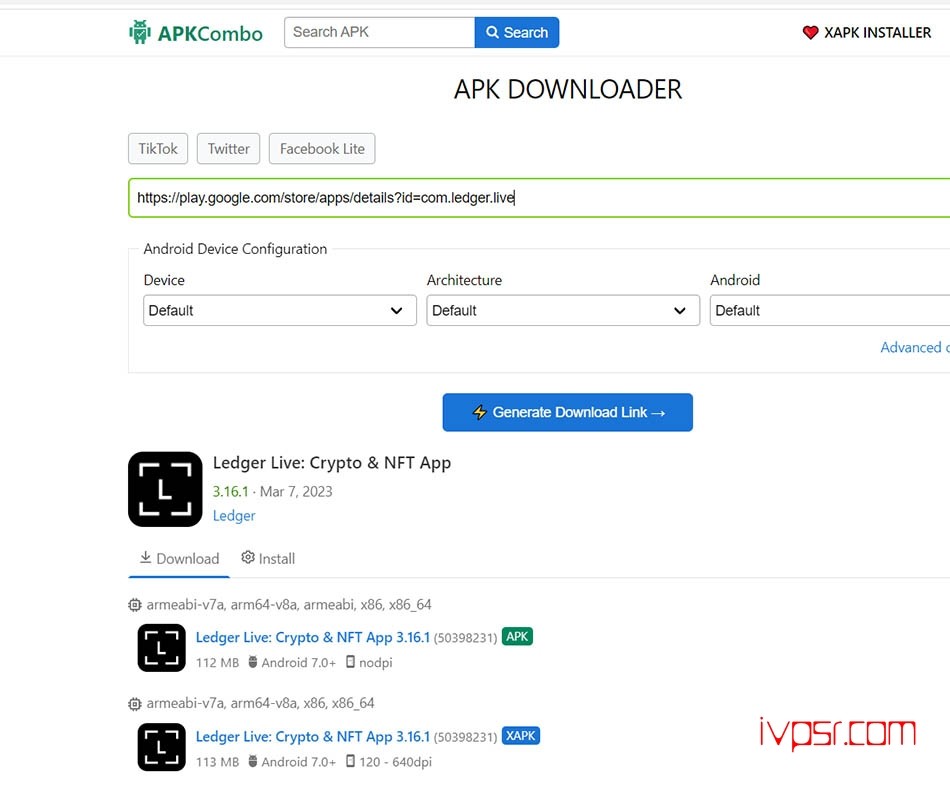Viewport: 950px width, 788px height.
Task: Click the red heart icon
Action: (x=810, y=33)
